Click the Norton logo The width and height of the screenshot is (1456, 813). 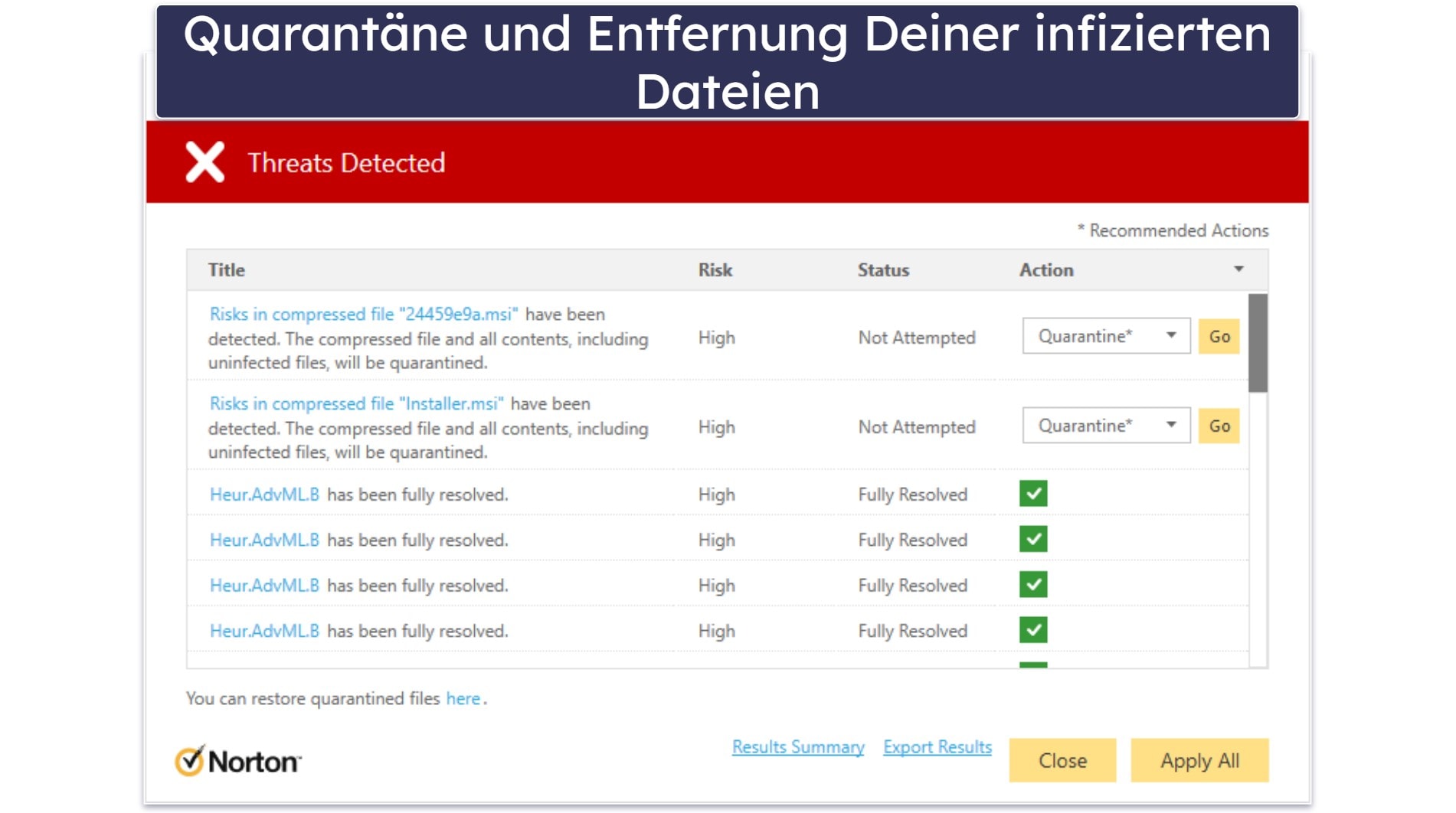pos(238,761)
